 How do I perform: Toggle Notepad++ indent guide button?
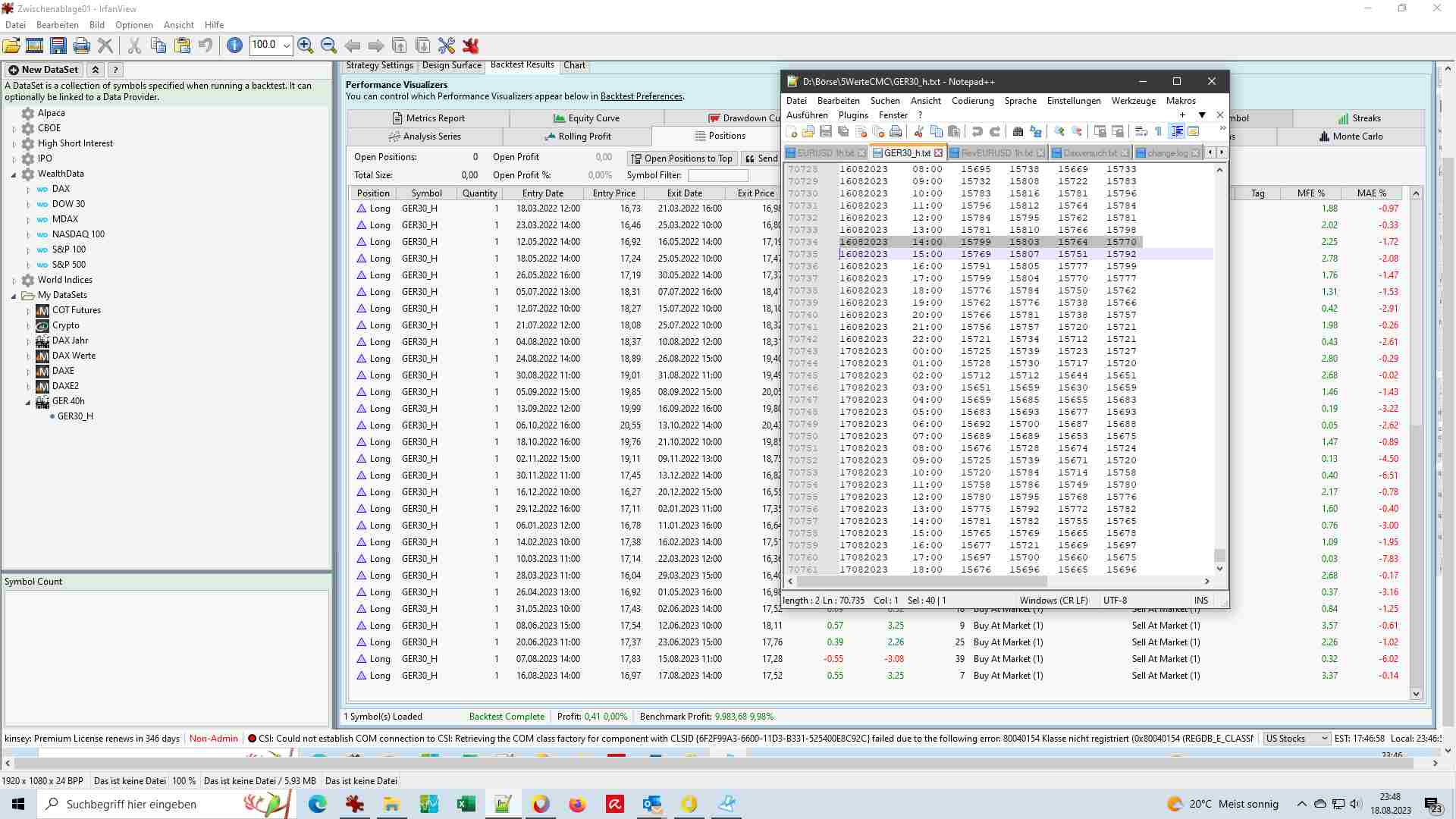(x=1176, y=132)
